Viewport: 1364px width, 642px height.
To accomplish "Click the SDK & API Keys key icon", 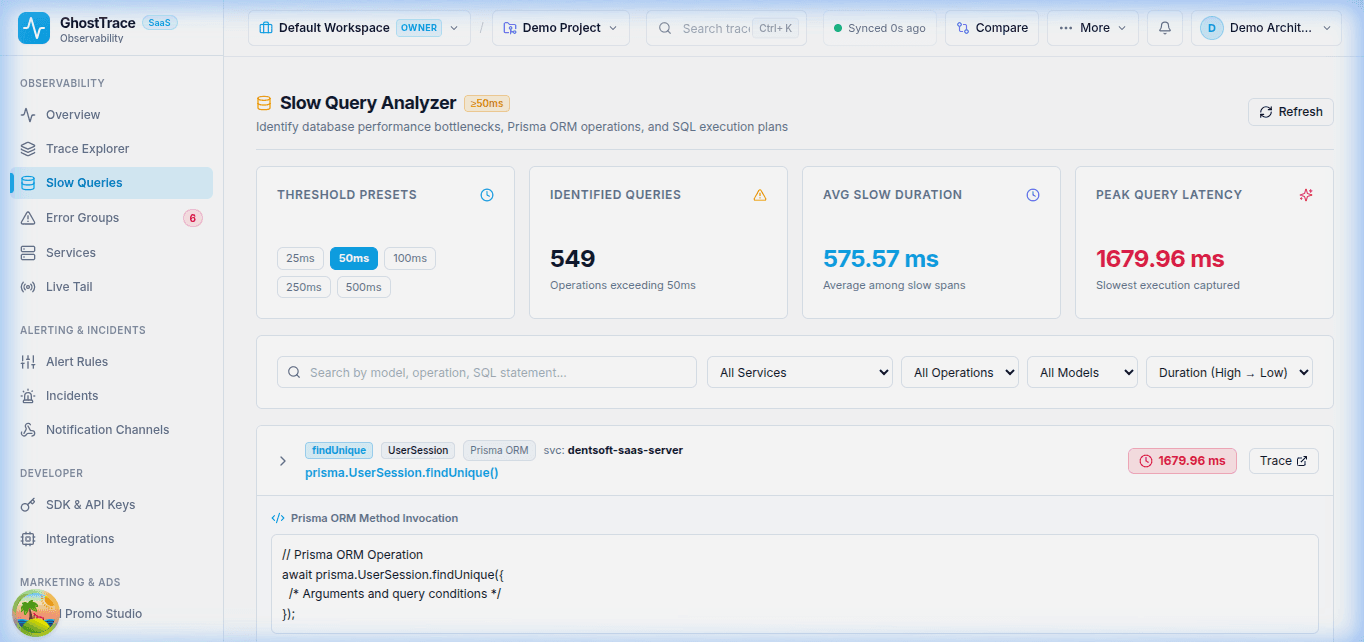I will 28,505.
